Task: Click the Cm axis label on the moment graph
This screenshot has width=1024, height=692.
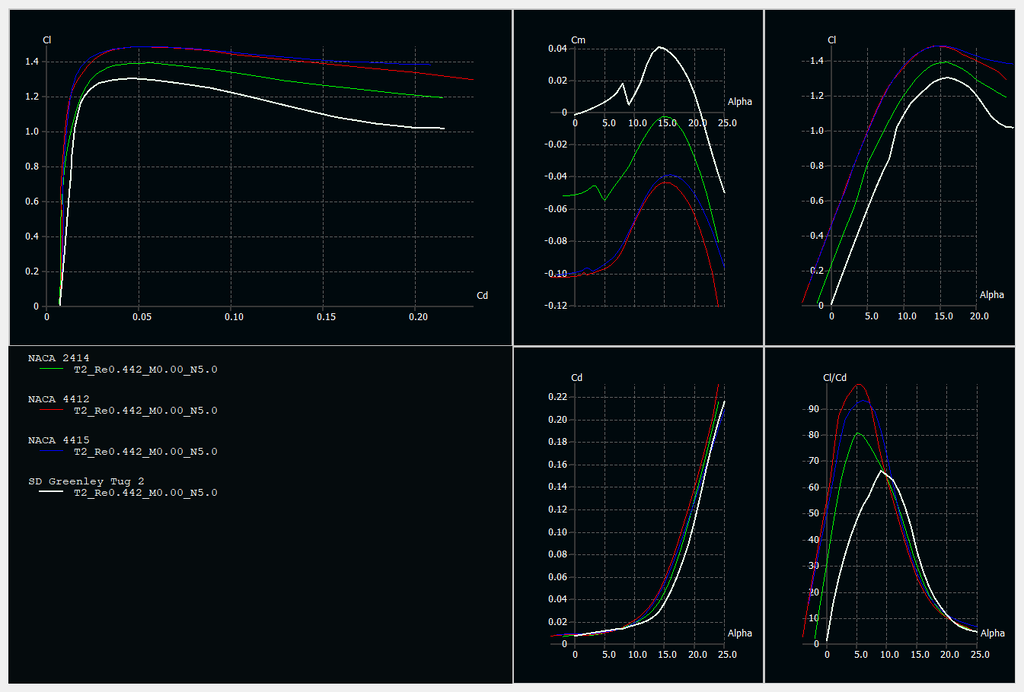Action: [x=577, y=40]
